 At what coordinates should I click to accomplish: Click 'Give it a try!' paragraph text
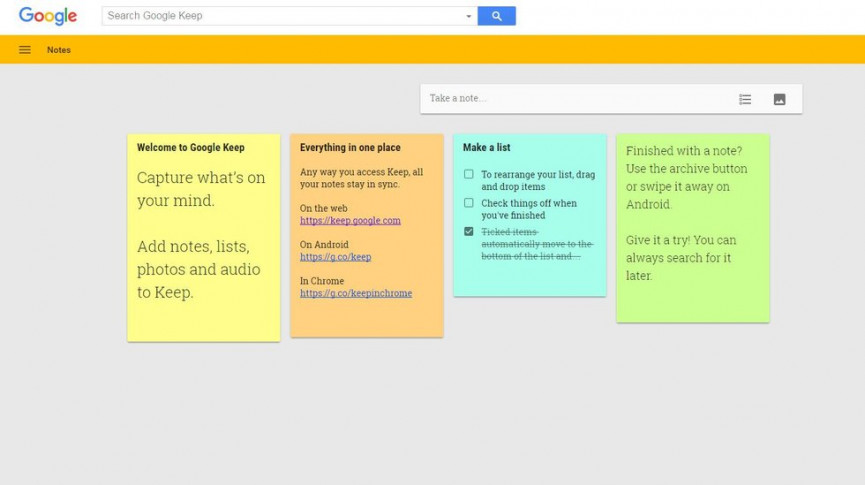(681, 258)
